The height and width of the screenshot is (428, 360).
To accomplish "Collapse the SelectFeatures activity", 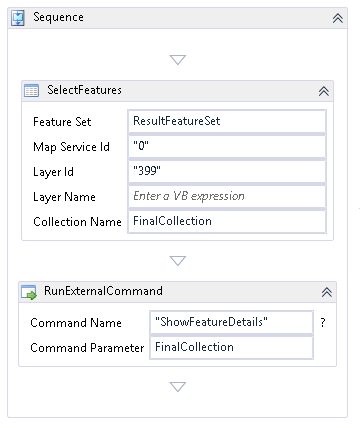I will click(324, 91).
